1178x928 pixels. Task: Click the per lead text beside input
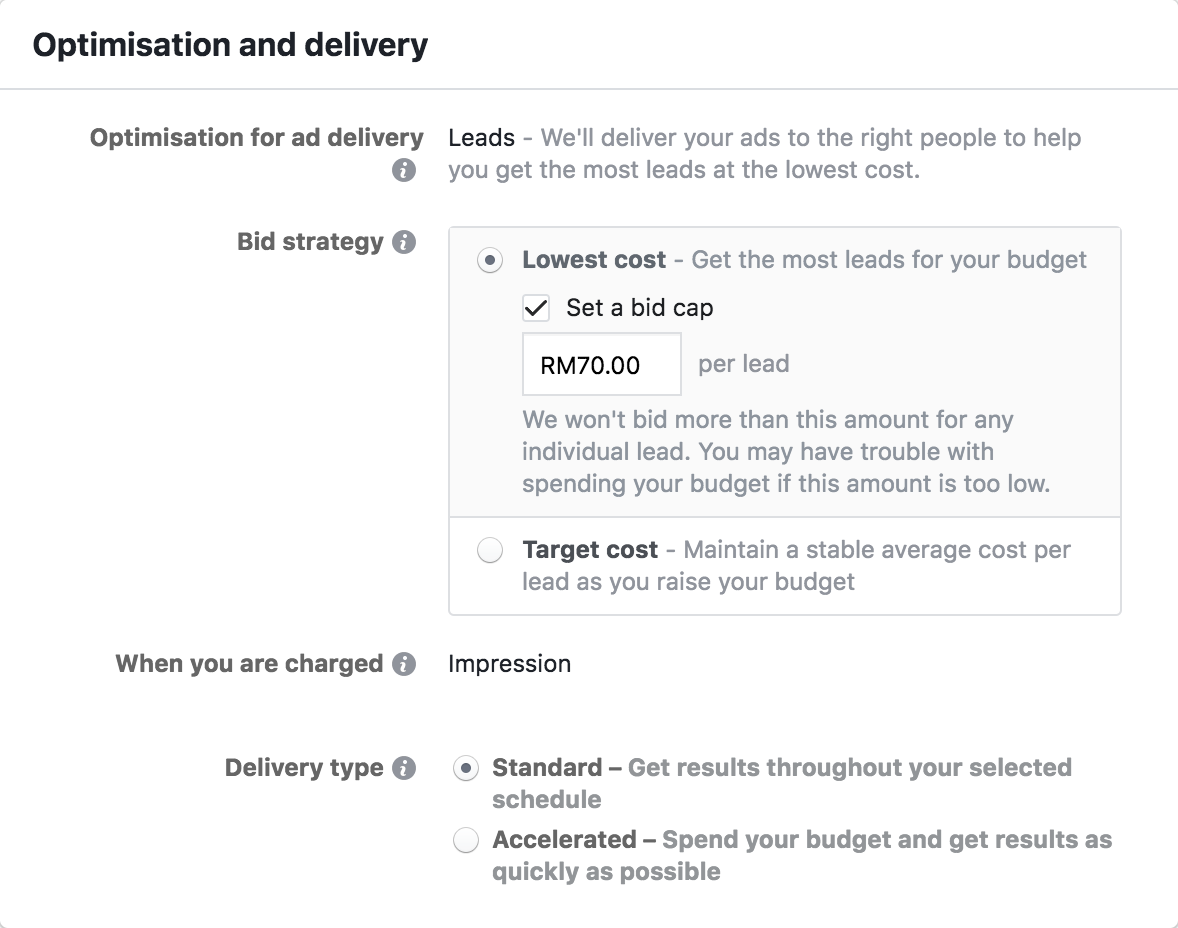744,364
